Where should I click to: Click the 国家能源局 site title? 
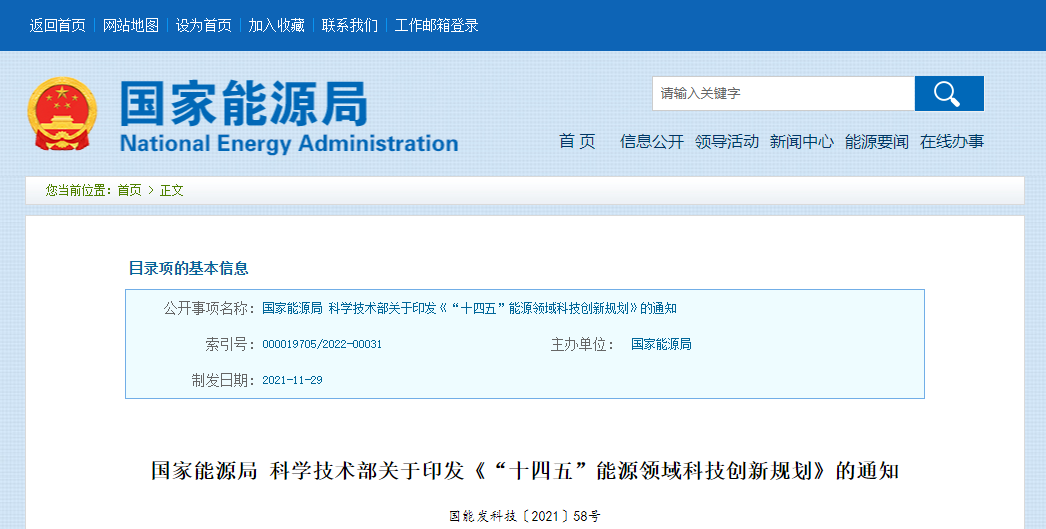[x=243, y=103]
